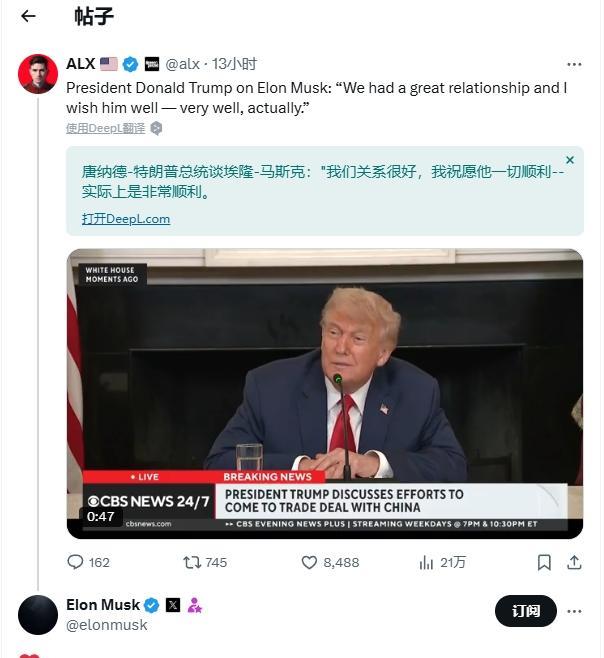This screenshot has height=658, width=604.
Task: Play the CBS News Trump video
Action: tap(325, 394)
